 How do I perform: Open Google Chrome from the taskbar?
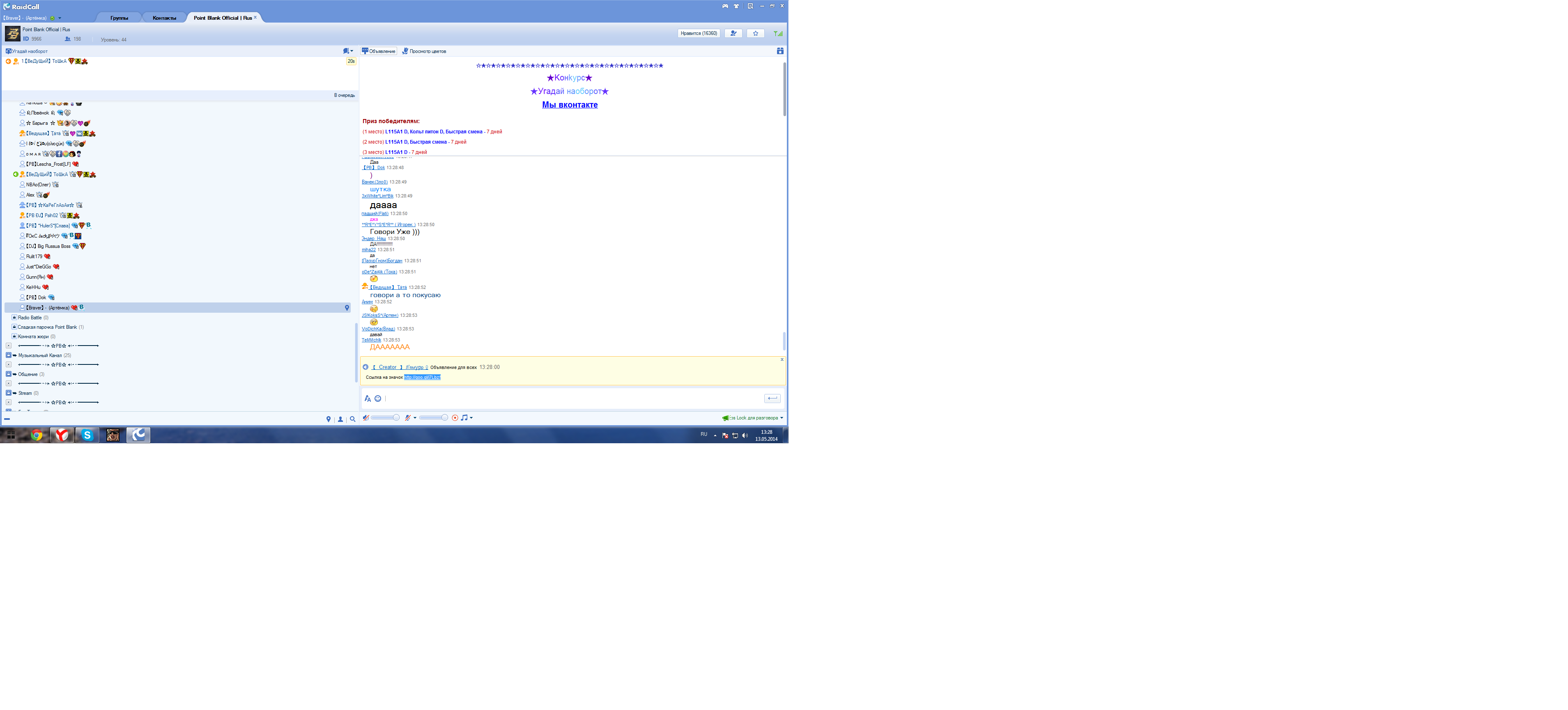point(37,435)
